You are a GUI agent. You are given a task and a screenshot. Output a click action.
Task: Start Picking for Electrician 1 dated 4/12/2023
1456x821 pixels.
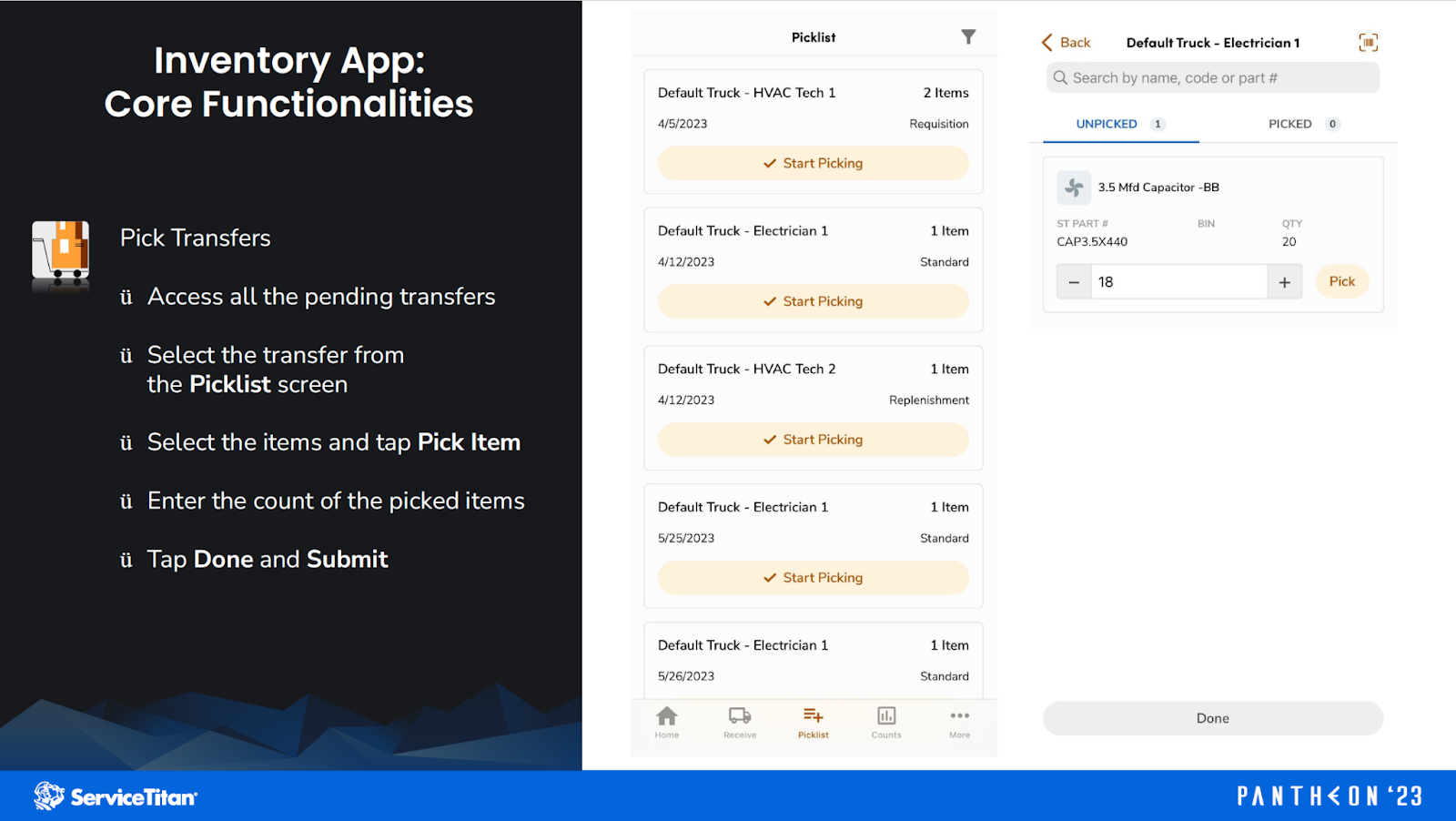(x=814, y=301)
